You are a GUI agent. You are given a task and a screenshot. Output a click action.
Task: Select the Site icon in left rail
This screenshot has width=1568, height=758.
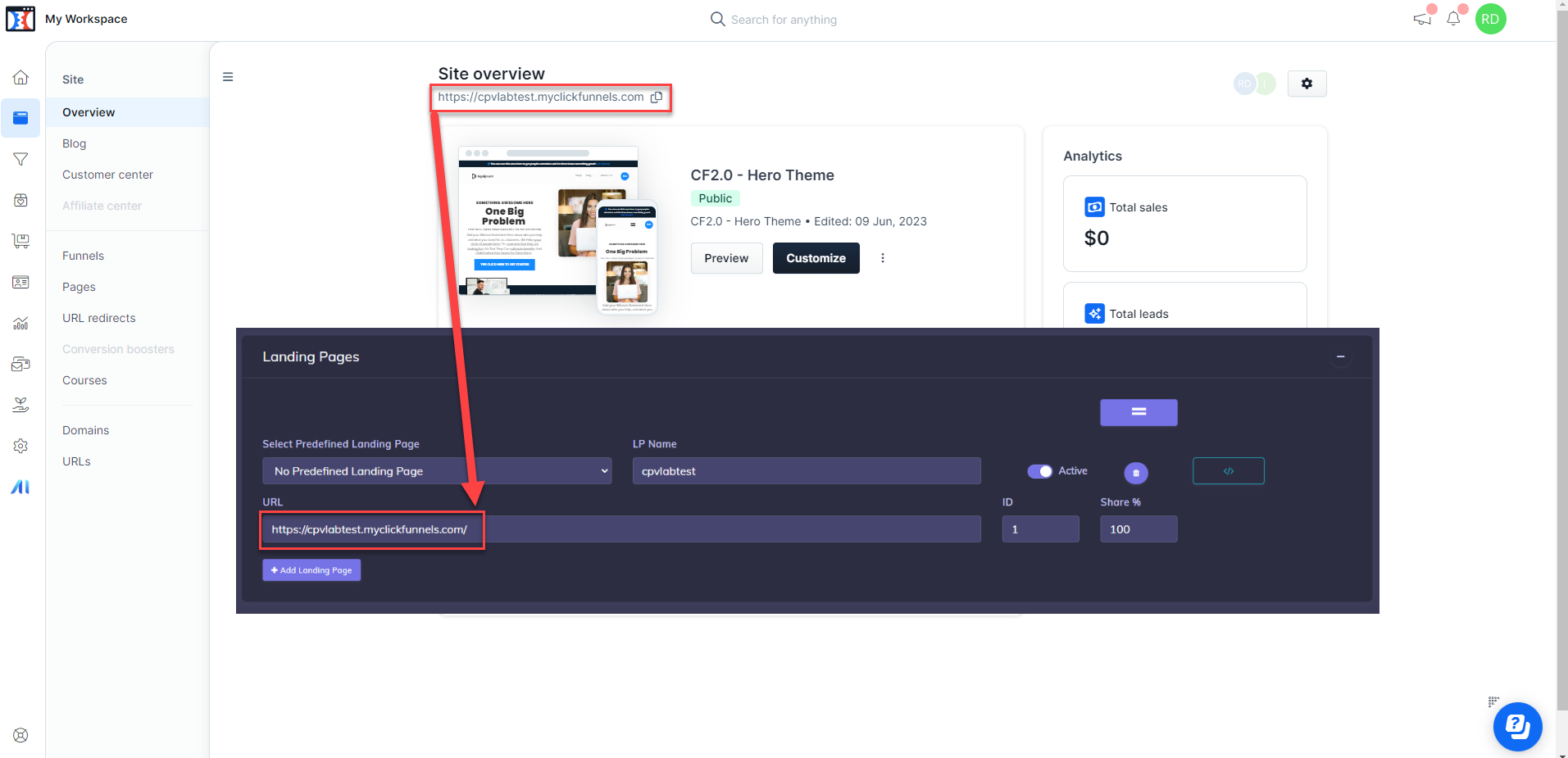tap(20, 118)
